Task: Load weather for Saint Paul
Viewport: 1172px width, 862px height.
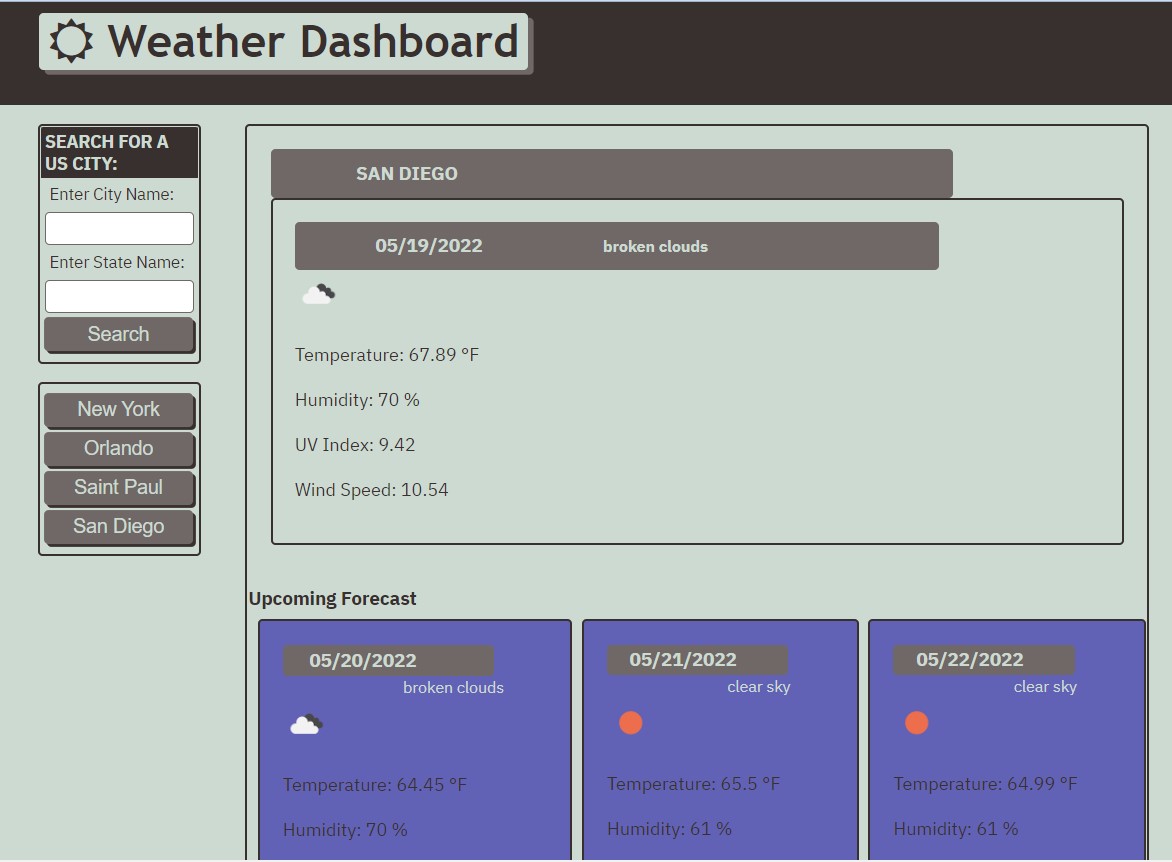Action: pos(119,487)
